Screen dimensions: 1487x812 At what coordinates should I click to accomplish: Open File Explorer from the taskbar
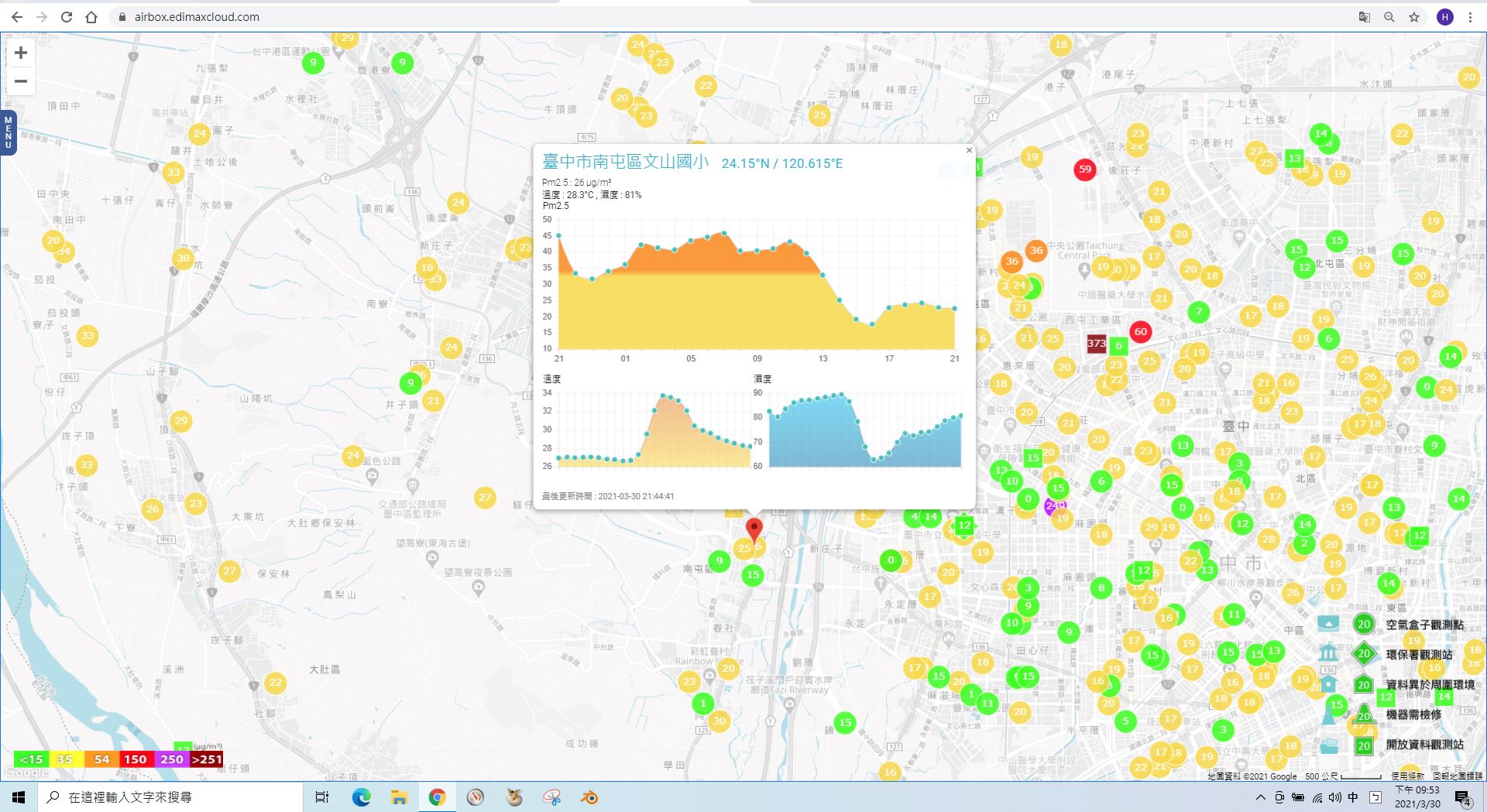399,797
